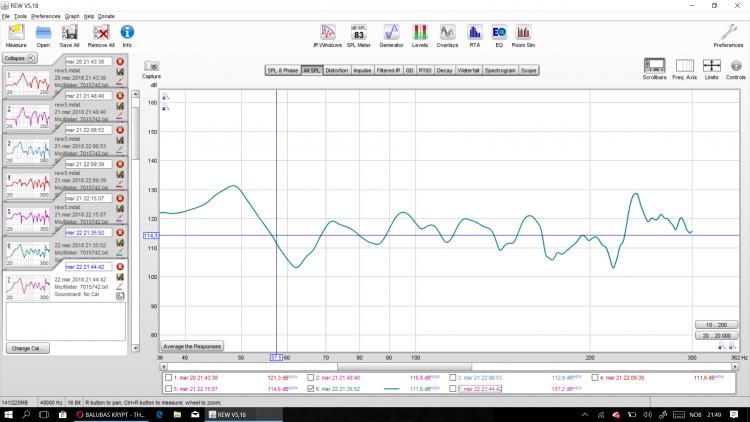Open the Levels meters
Viewport: 750px width, 422px height.
point(419,36)
